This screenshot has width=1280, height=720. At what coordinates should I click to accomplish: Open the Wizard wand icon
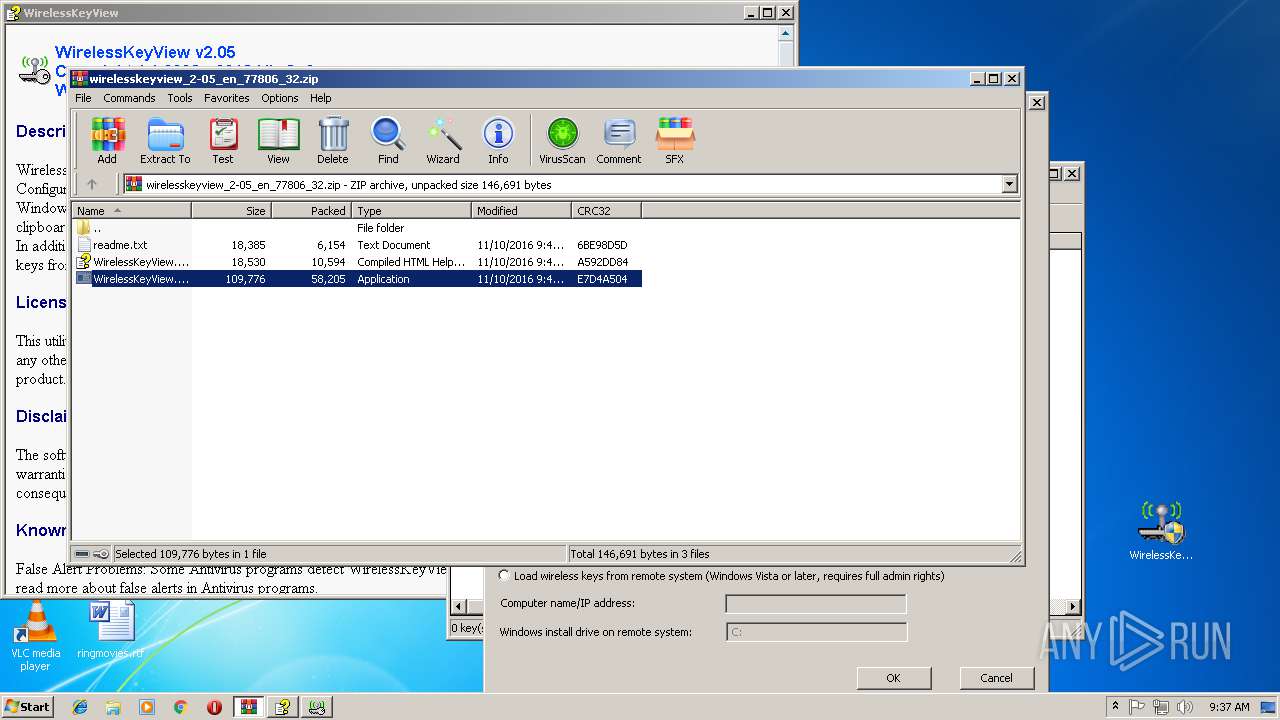[x=443, y=140]
